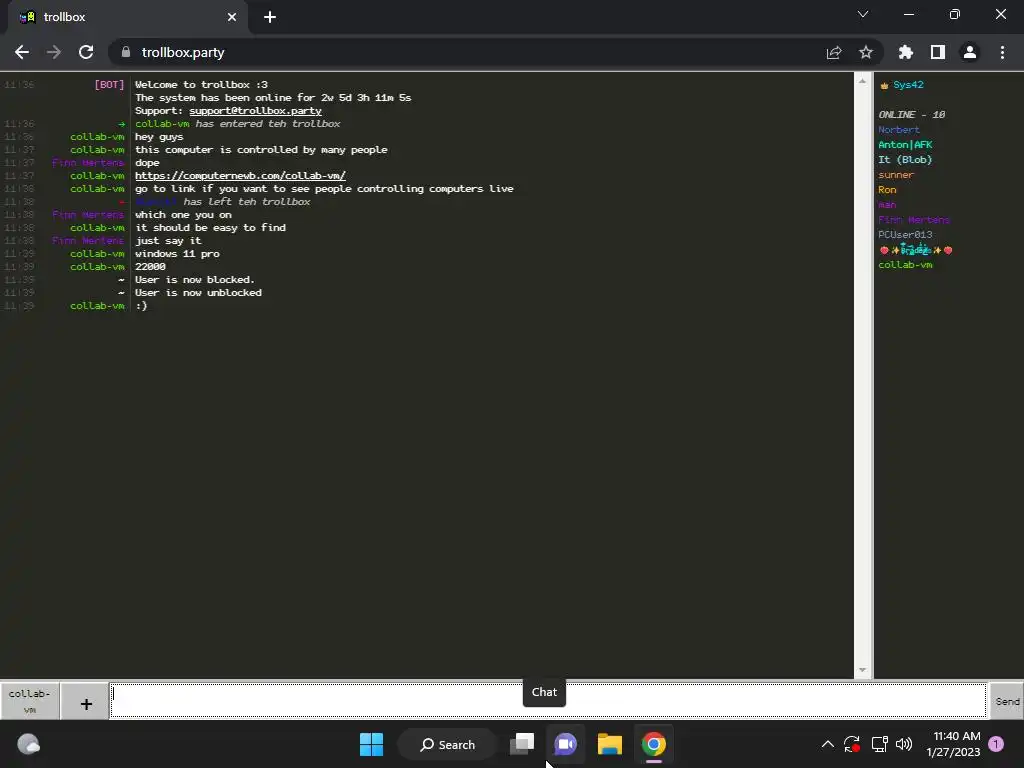1024x768 pixels.
Task: Share this page via share icon
Action: (834, 52)
